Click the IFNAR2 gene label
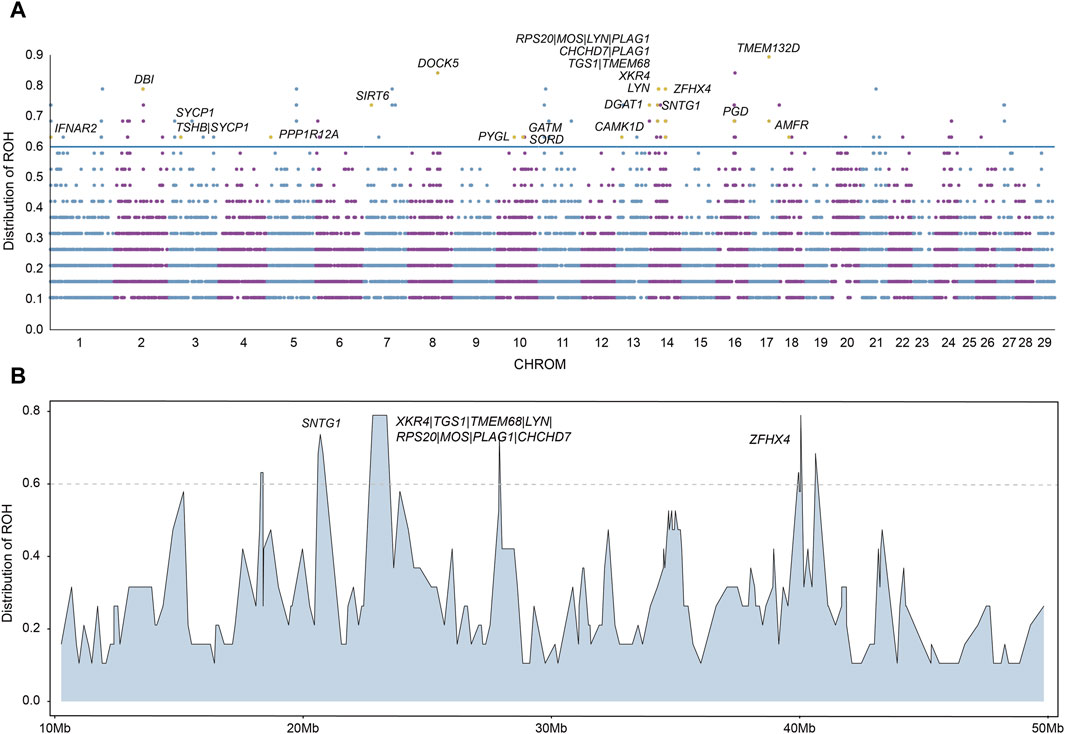The image size is (1065, 734). [x=76, y=128]
